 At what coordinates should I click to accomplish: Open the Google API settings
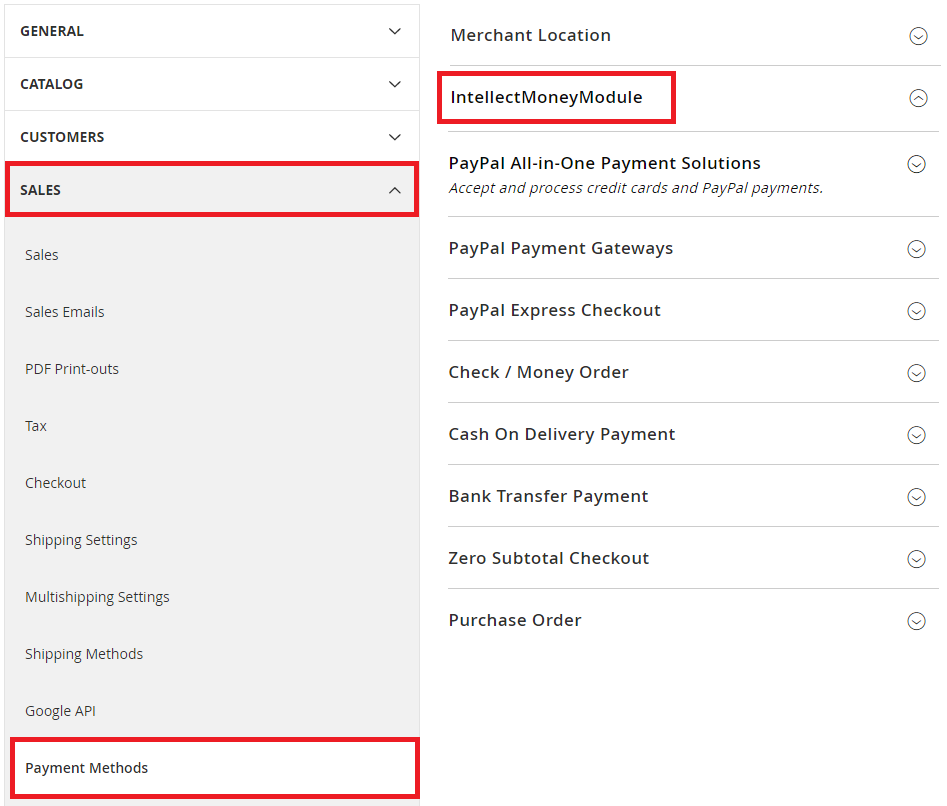pyautogui.click(x=60, y=711)
